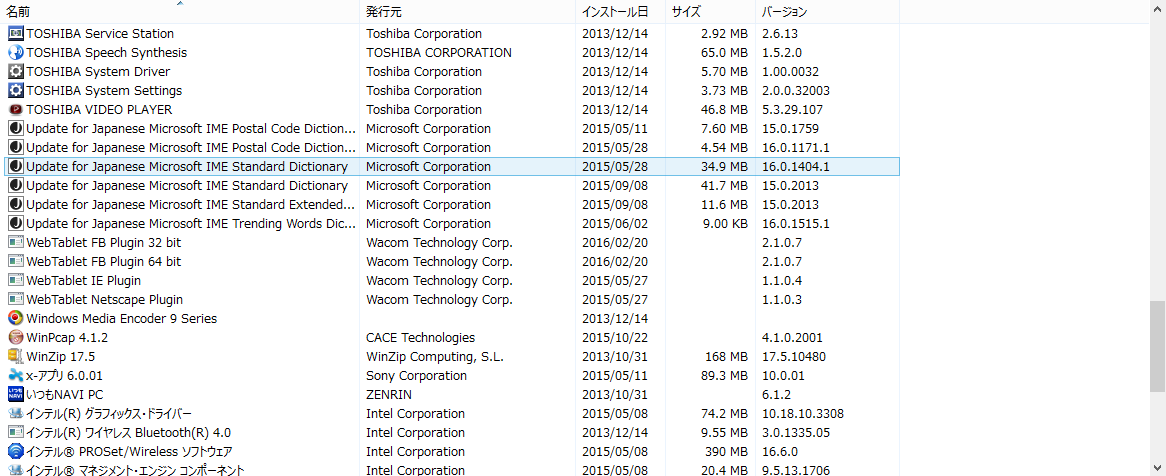1166x476 pixels.
Task: Click the x-アプリ 6.0.01 icon
Action: (15, 375)
